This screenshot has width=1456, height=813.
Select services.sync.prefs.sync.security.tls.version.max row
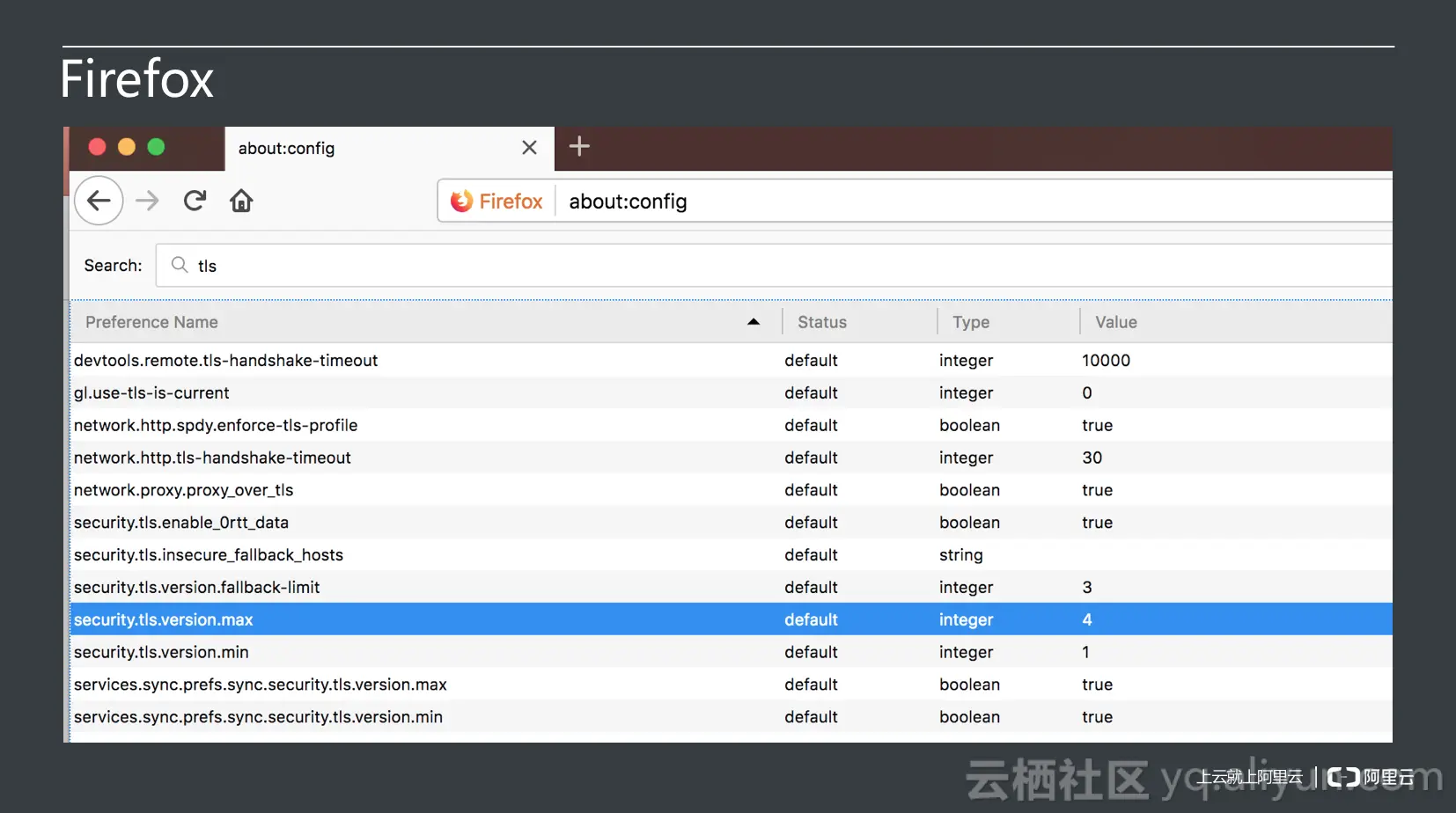(x=732, y=685)
